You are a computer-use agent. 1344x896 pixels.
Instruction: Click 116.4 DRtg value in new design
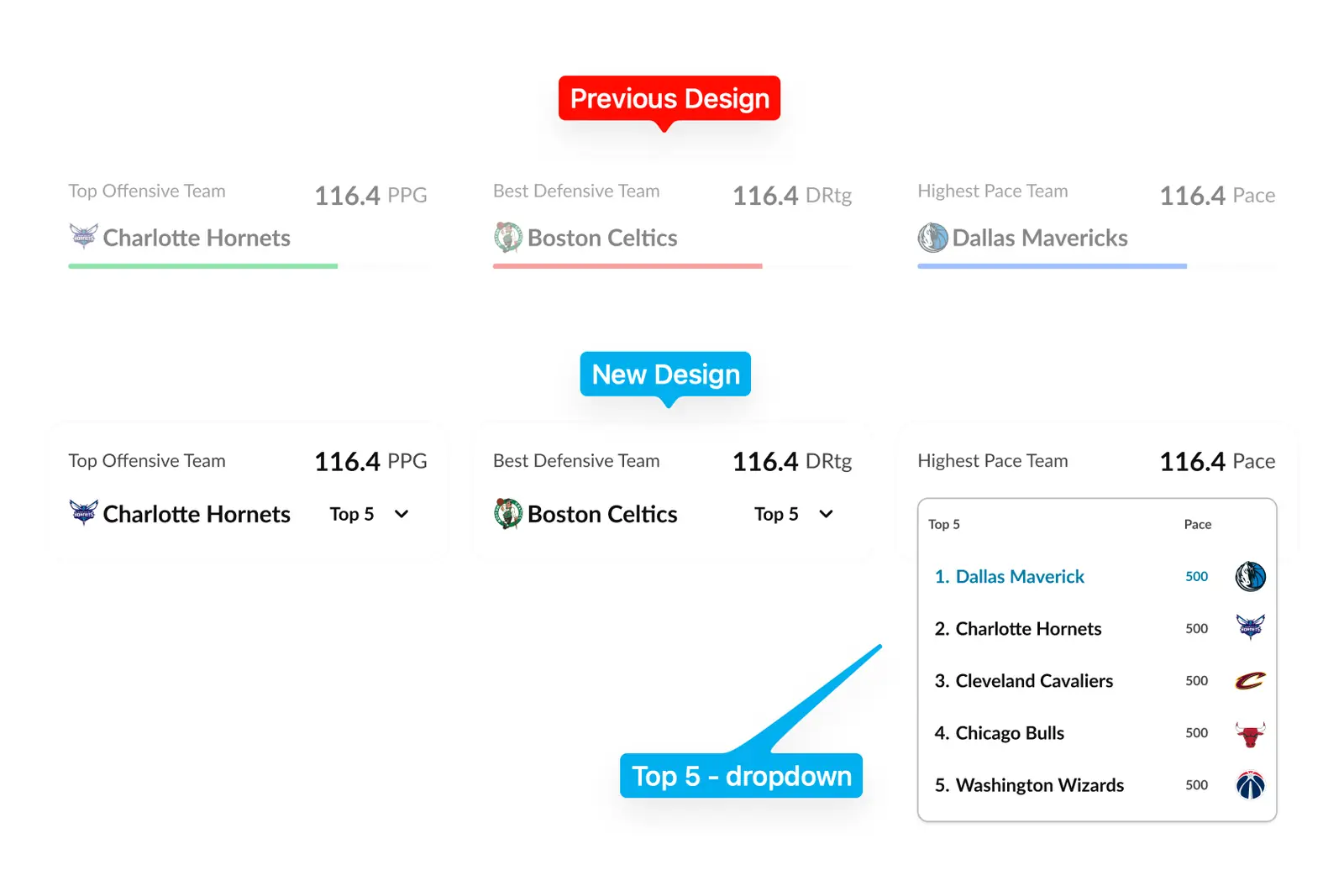(792, 461)
